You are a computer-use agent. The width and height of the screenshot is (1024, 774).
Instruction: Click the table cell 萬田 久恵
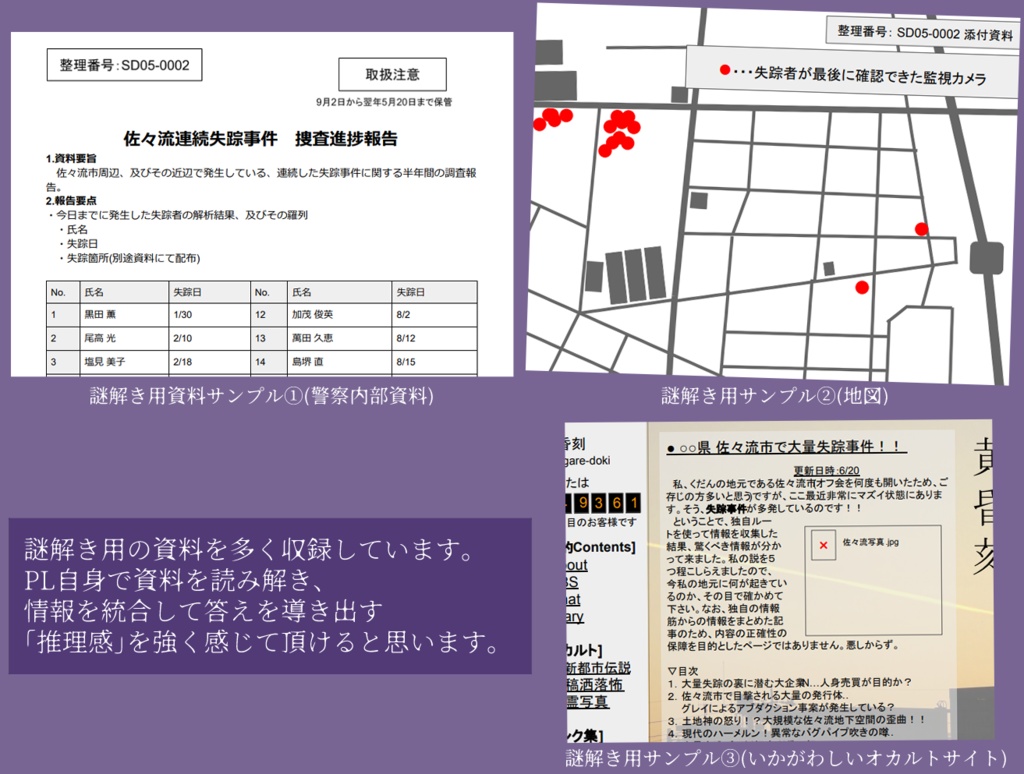(x=339, y=338)
